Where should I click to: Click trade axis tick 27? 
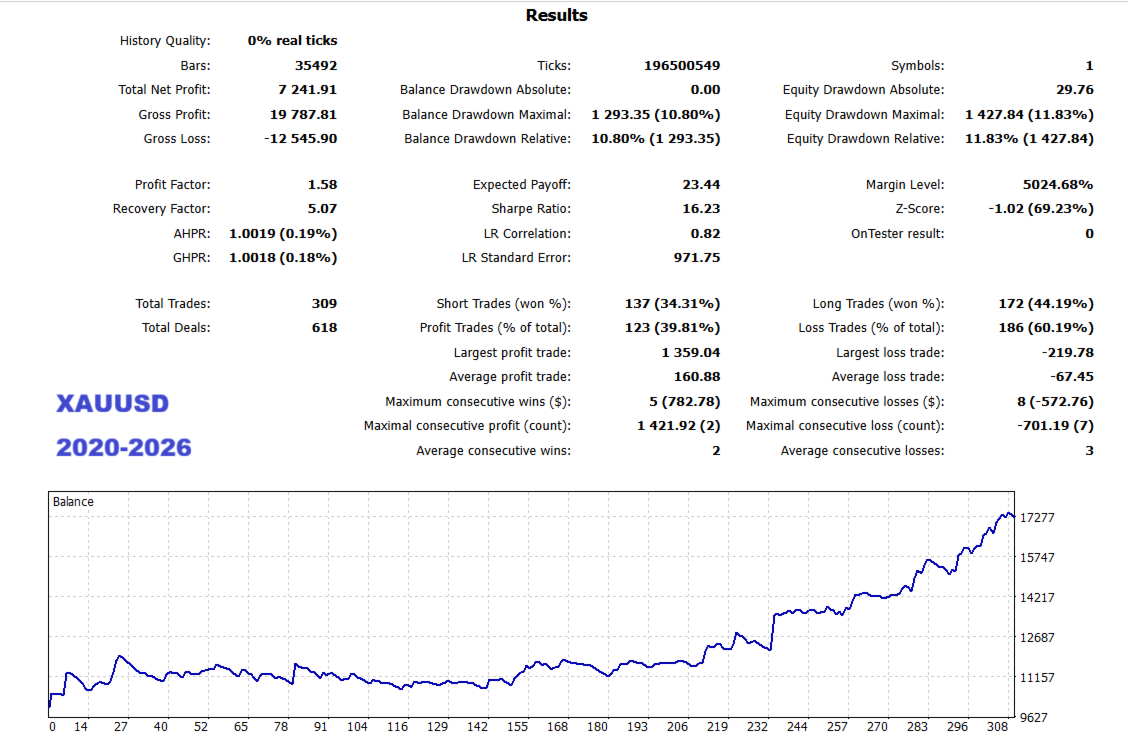click(121, 727)
